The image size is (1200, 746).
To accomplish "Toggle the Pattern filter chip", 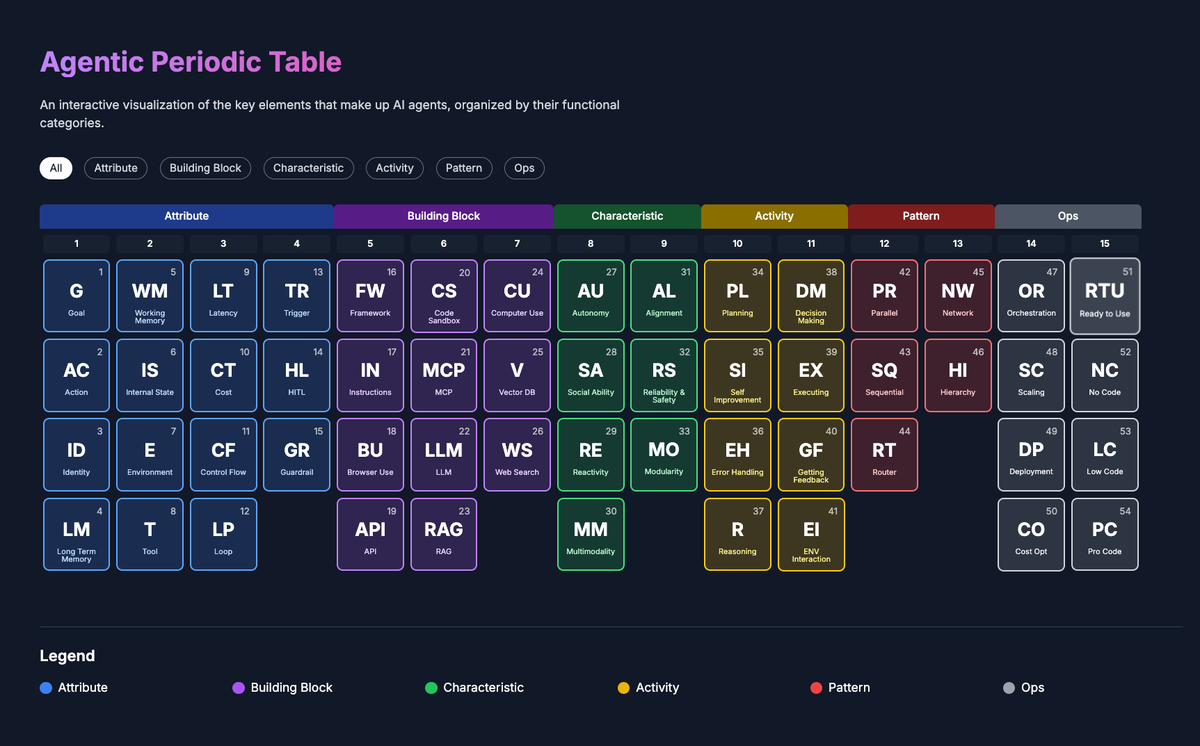I will point(464,168).
